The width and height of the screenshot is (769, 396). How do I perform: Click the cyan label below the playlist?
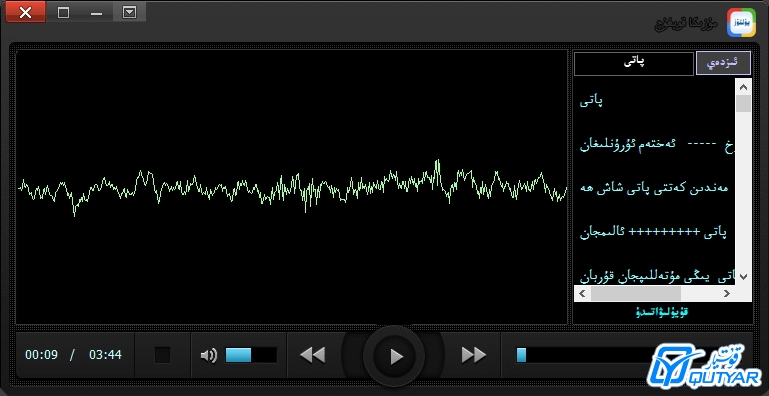click(x=663, y=312)
